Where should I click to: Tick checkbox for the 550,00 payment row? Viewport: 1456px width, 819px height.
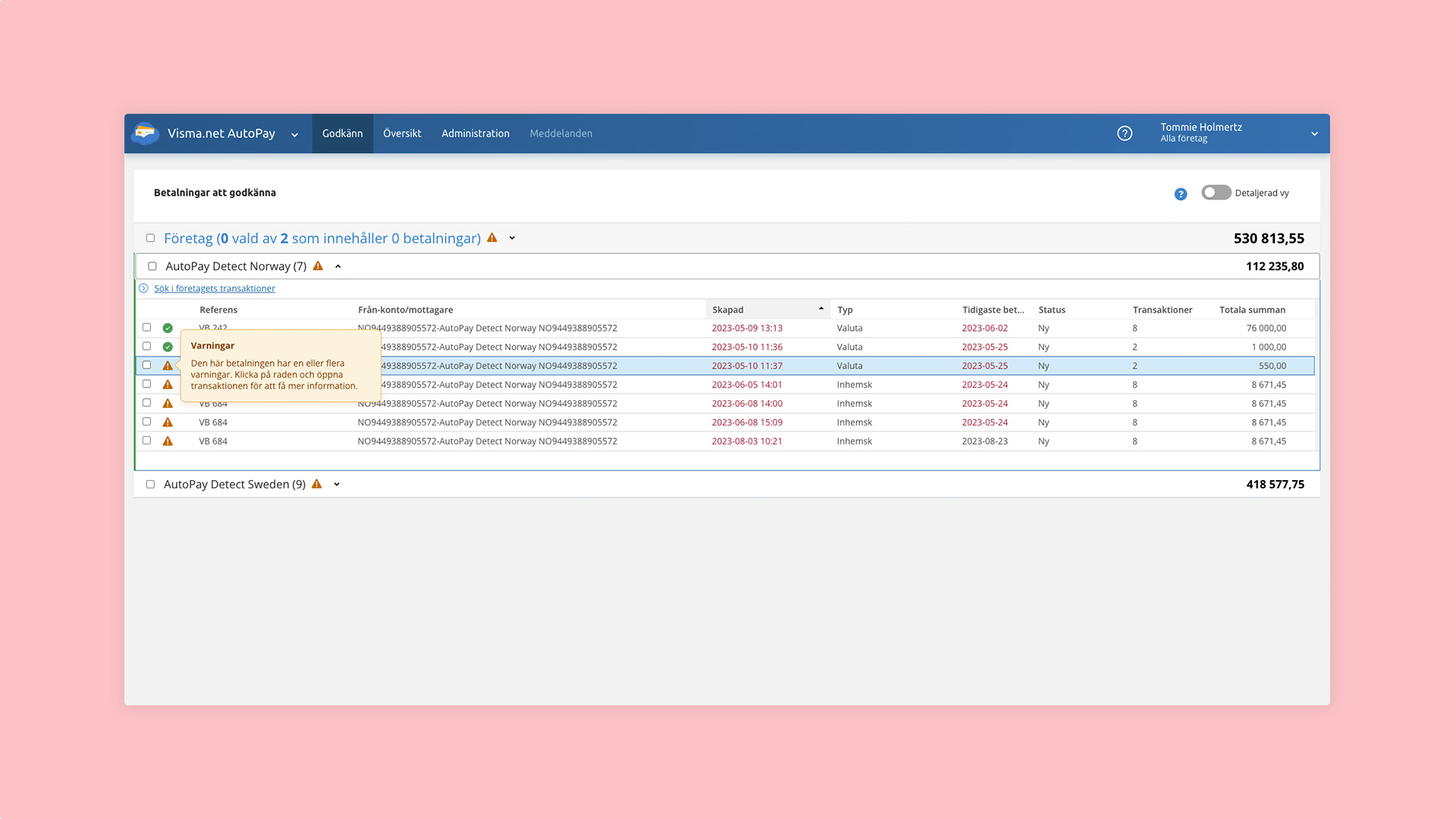(x=147, y=365)
